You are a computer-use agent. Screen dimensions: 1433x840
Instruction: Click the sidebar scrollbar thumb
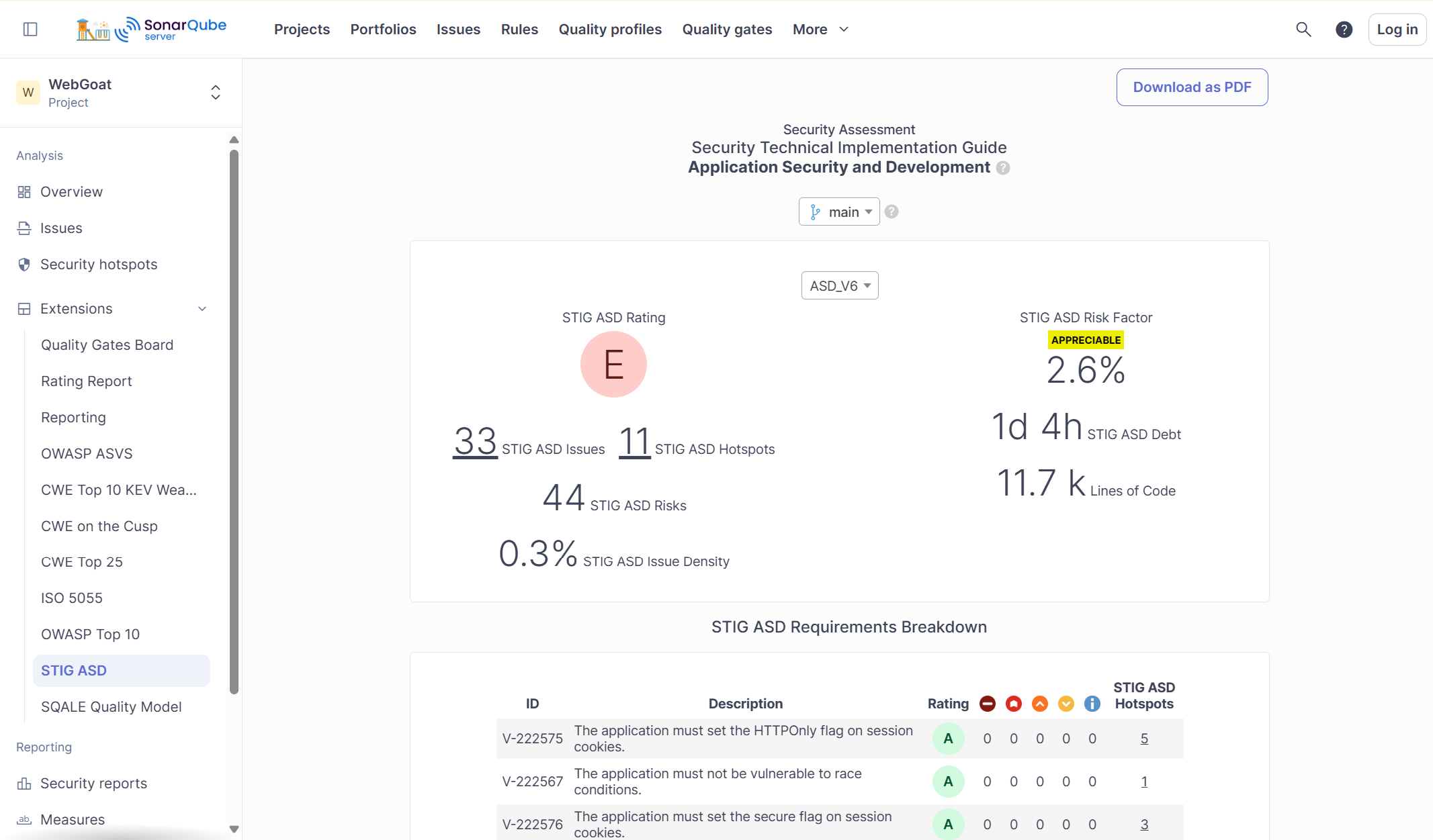[234, 422]
